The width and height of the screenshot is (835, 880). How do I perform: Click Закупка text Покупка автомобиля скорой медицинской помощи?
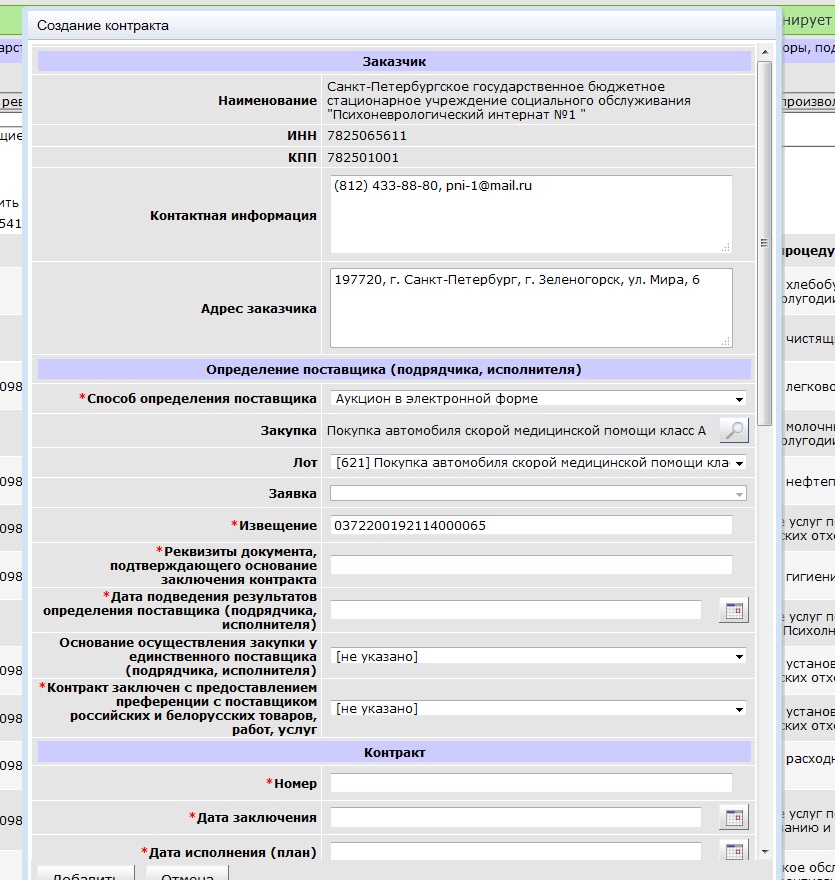[516, 431]
